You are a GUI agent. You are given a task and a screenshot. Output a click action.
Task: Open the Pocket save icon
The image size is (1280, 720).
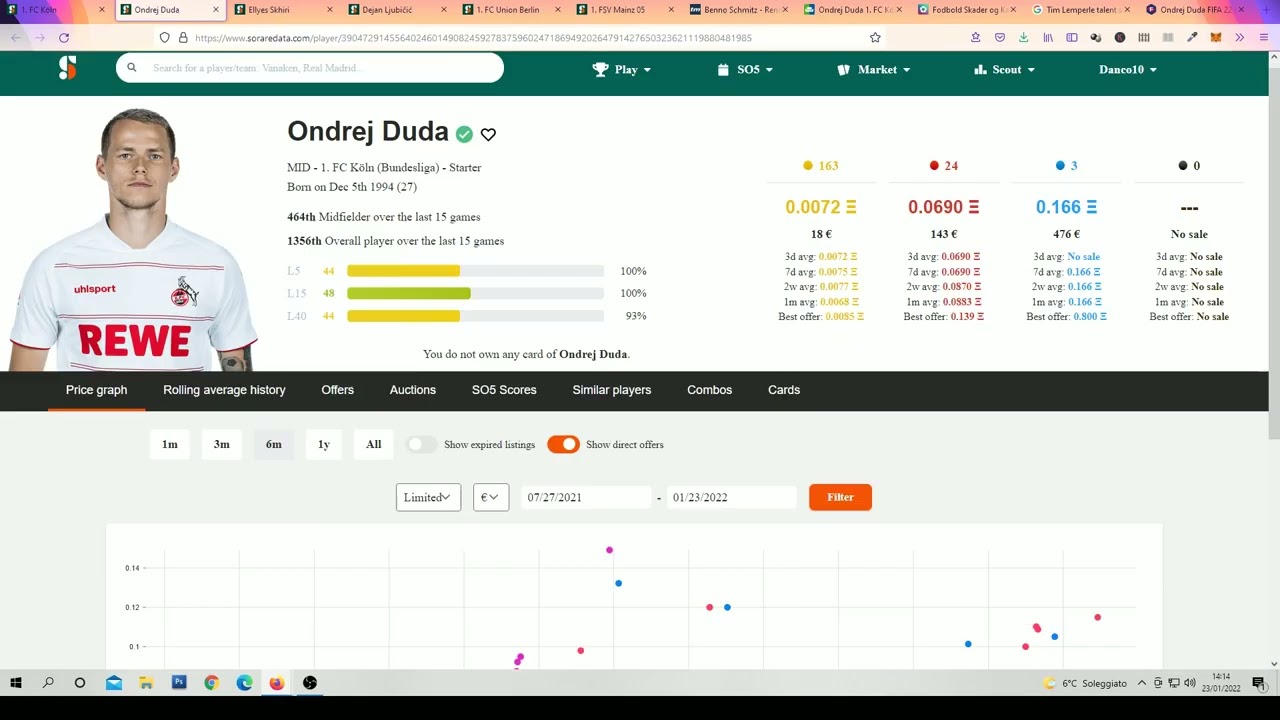coord(999,37)
